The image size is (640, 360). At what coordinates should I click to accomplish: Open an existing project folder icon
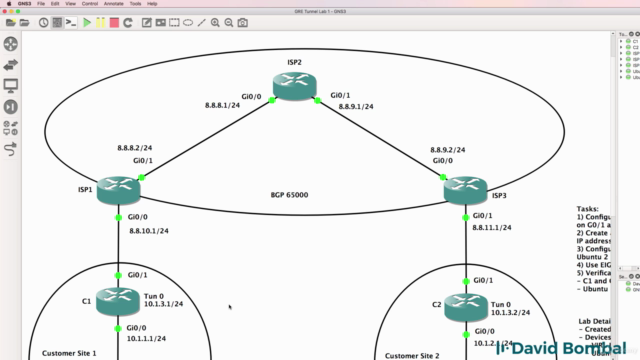point(24,23)
